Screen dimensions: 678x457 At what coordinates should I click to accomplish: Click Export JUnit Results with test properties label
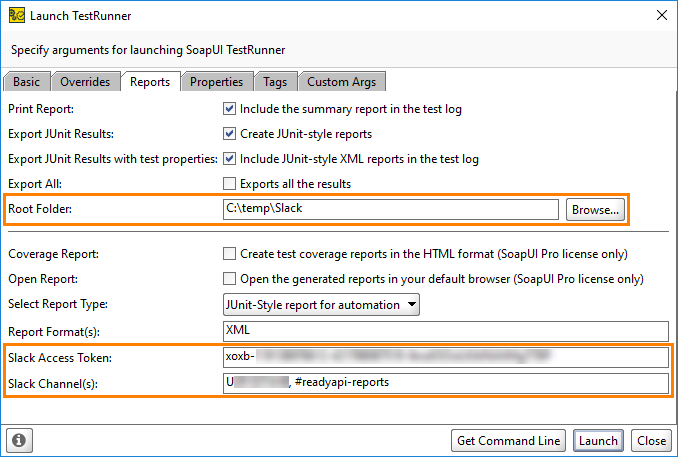coord(113,159)
